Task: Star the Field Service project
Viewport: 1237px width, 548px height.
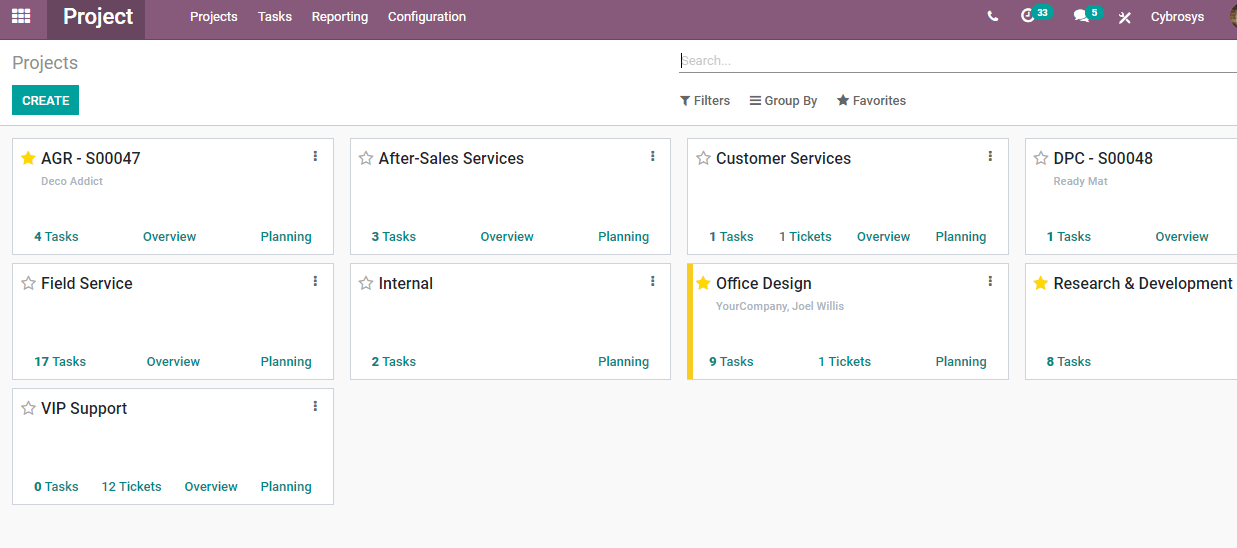Action: click(28, 283)
